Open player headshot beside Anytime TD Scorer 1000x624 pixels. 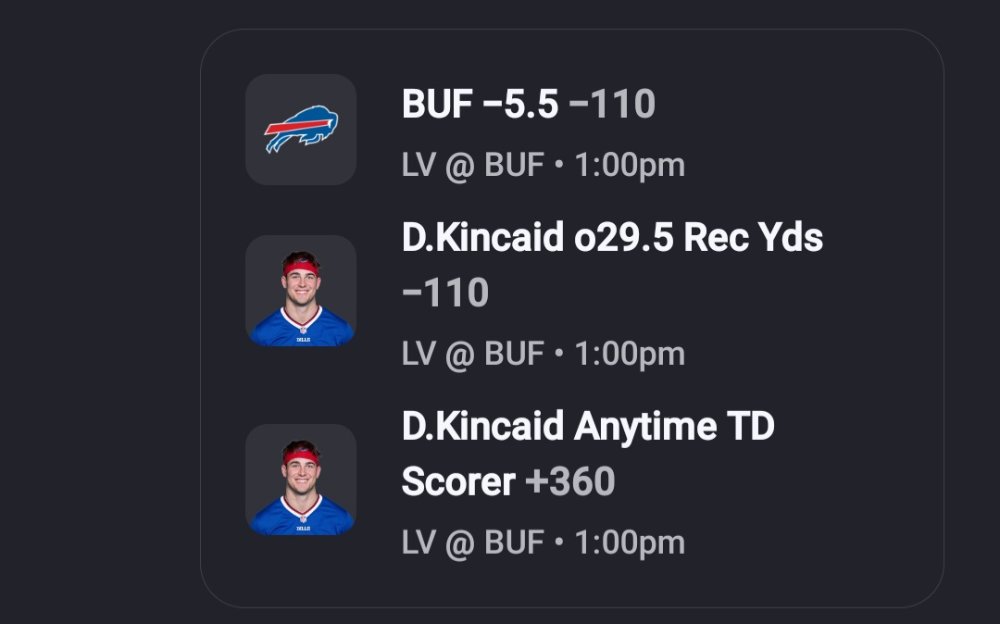pos(301,480)
